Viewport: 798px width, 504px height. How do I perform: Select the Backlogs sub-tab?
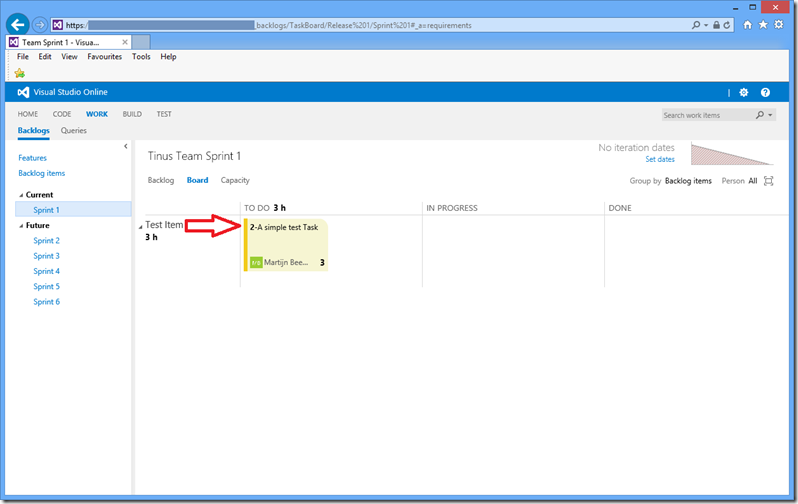[34, 130]
